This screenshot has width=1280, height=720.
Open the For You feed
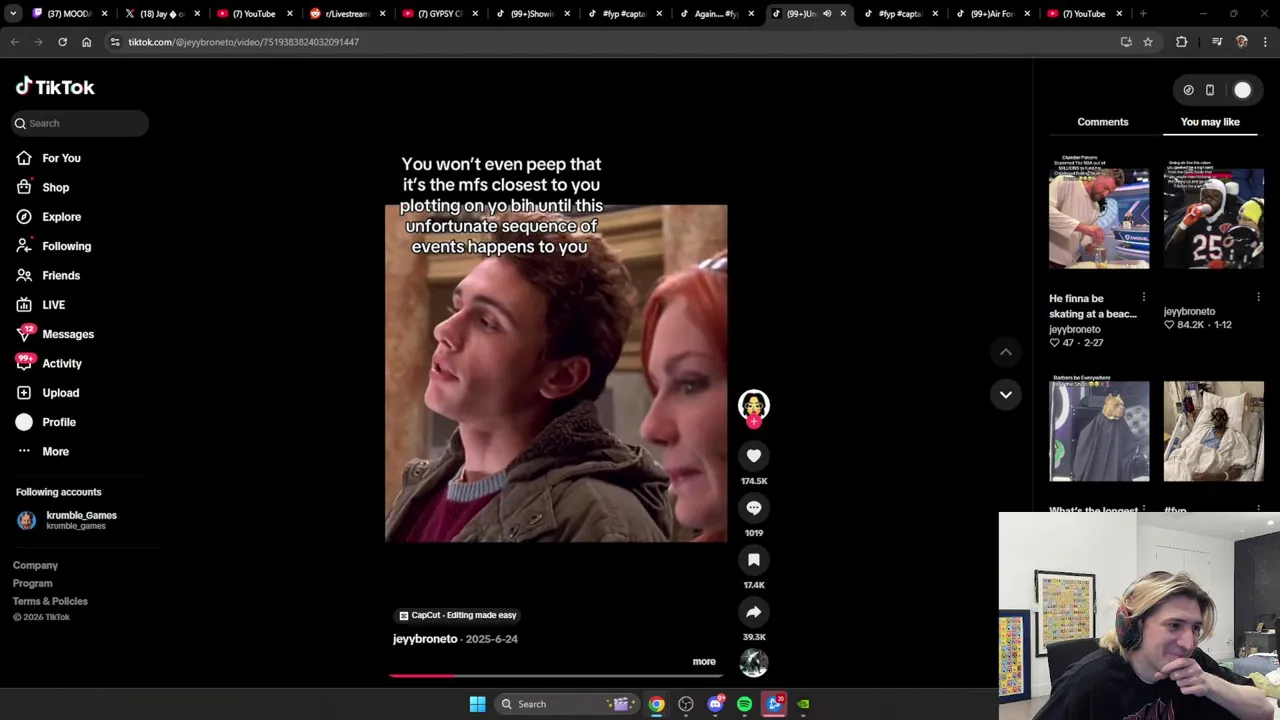coord(48,158)
